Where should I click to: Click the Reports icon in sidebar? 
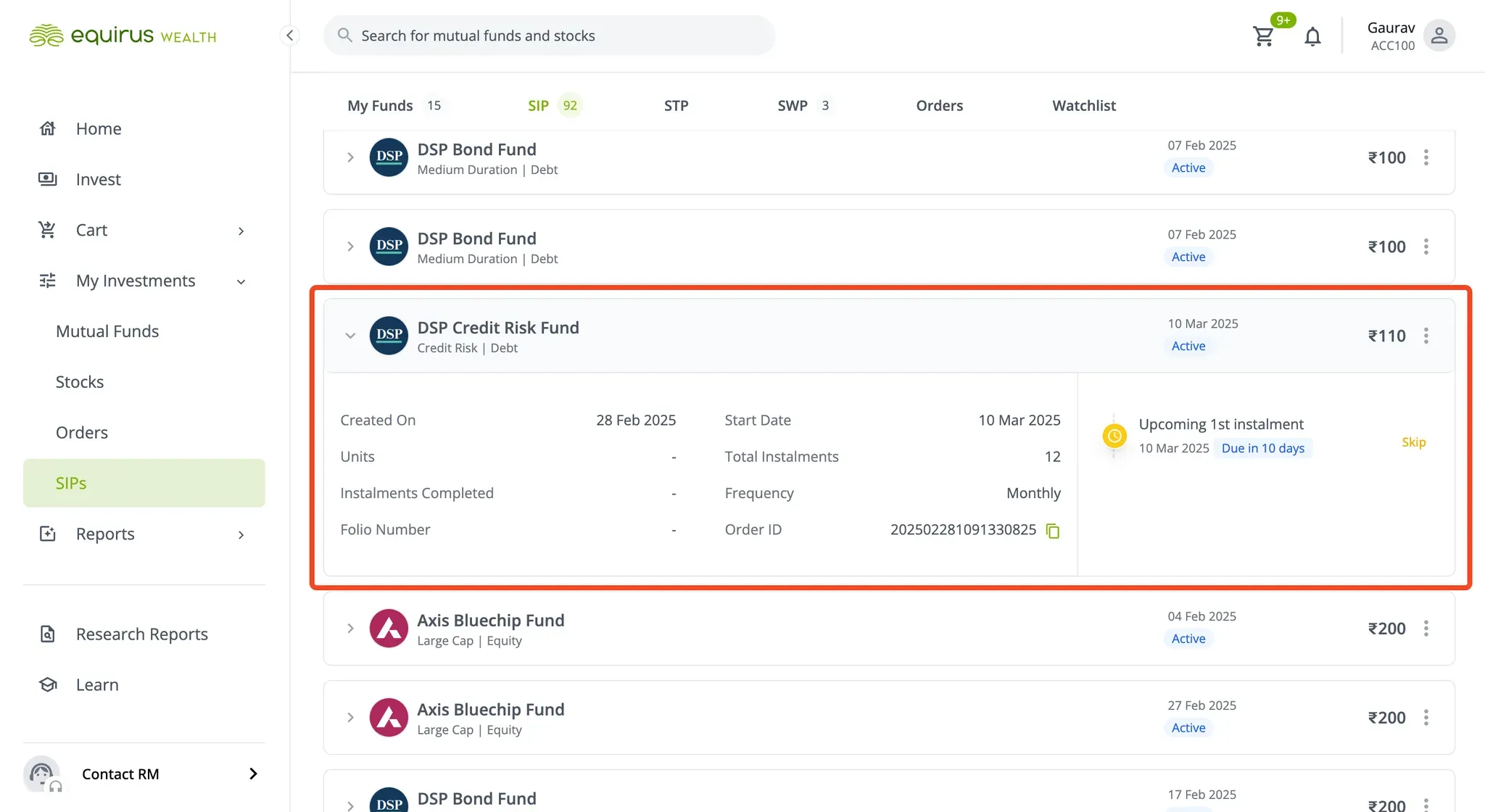pyautogui.click(x=48, y=534)
